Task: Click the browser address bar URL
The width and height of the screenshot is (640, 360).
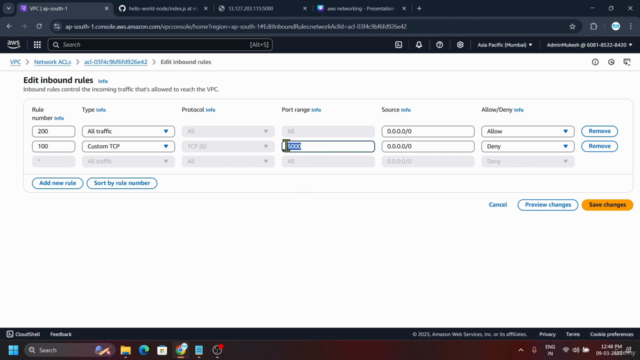Action: tap(236, 27)
